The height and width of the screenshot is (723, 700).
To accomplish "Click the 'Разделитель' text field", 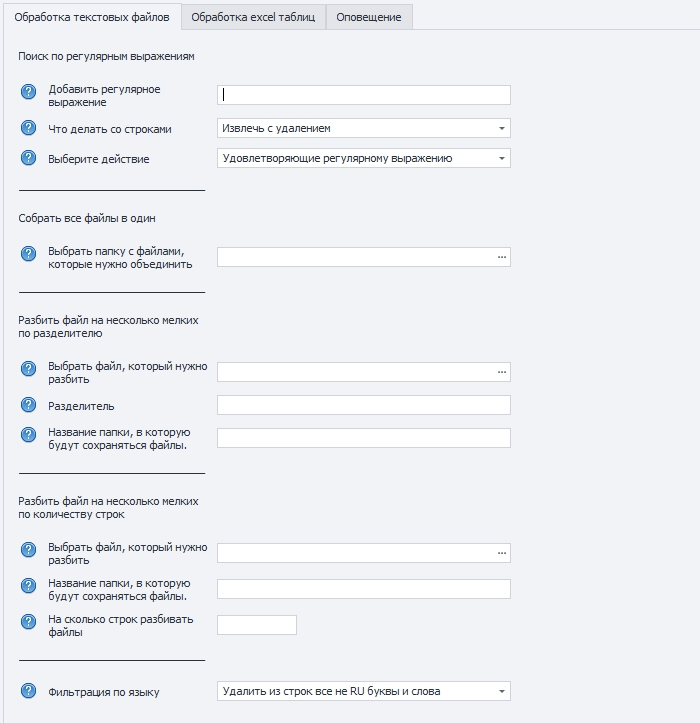I will tap(364, 405).
